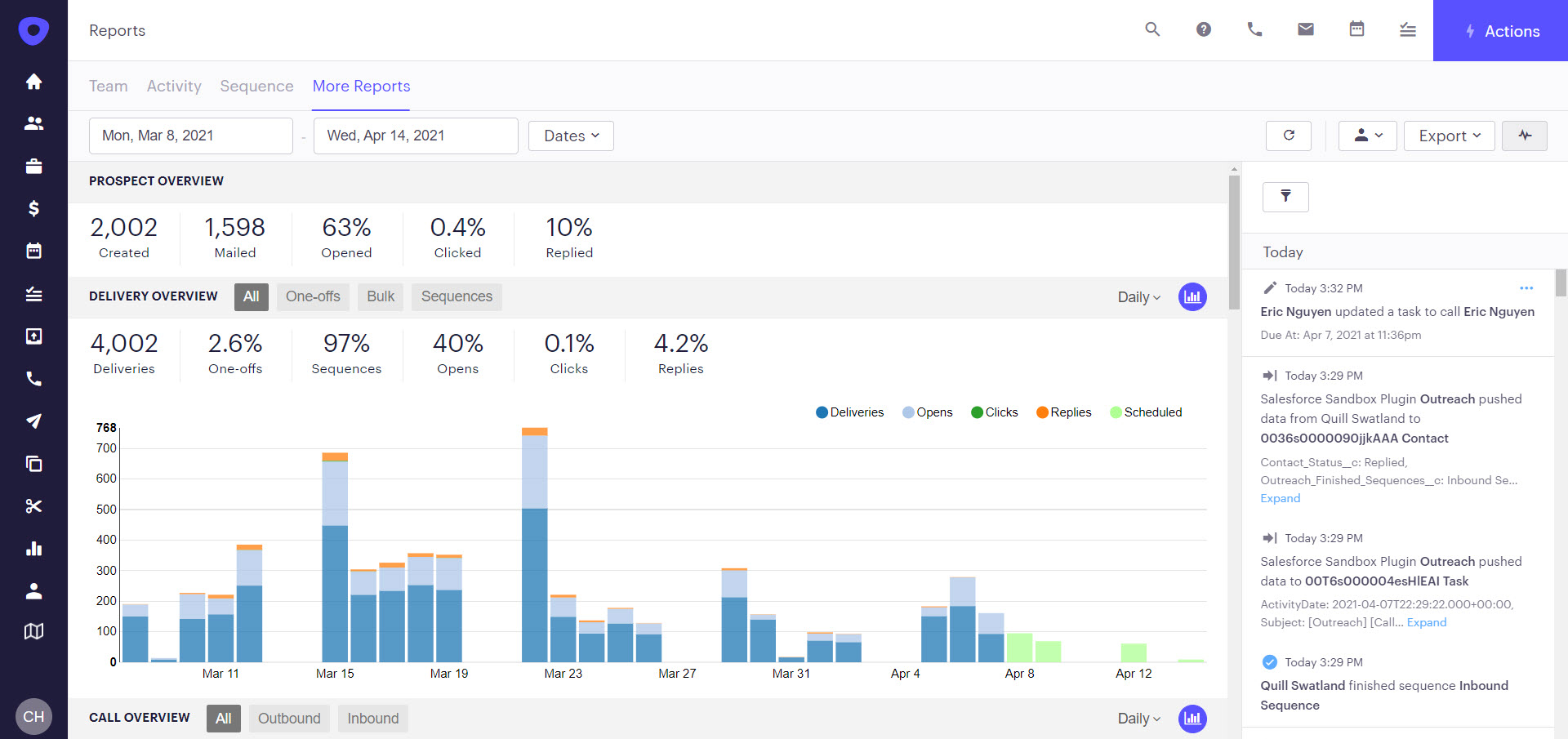
Task: Click the scissors snippets icon in the sidebar
Action: point(33,505)
